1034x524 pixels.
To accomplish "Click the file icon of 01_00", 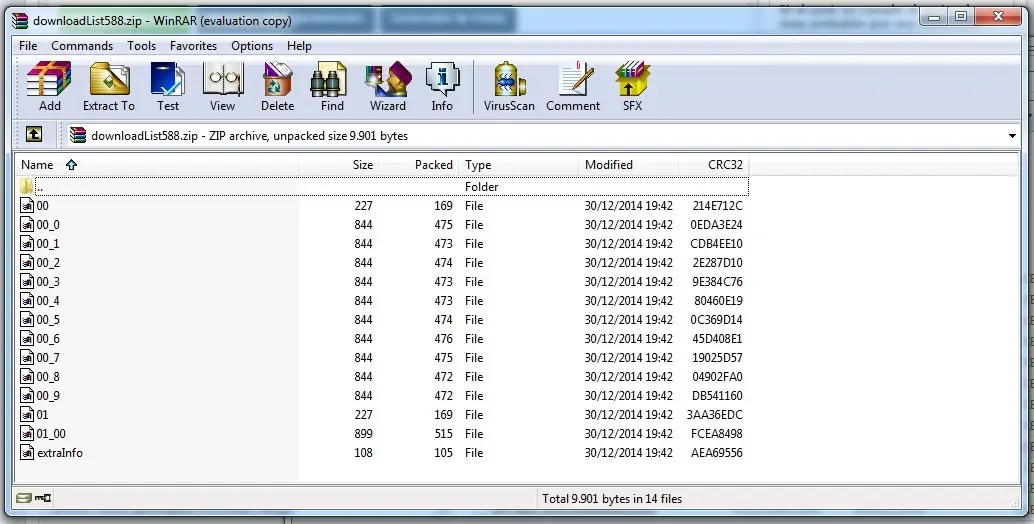I will tap(27, 434).
